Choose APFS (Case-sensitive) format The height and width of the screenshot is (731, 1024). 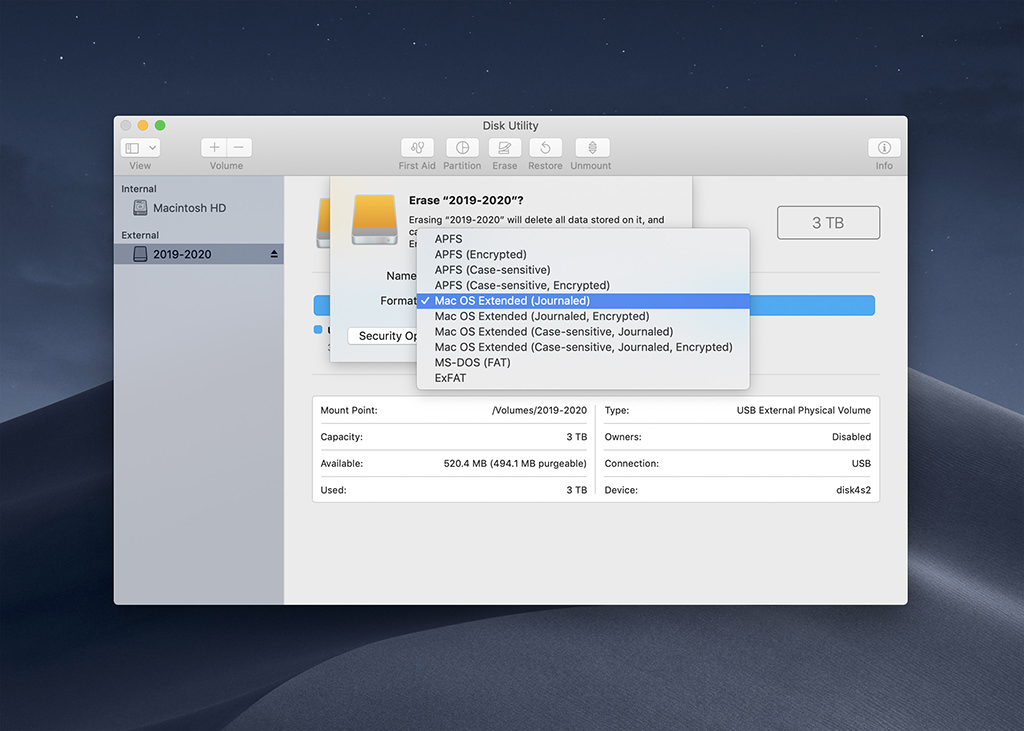(x=583, y=270)
